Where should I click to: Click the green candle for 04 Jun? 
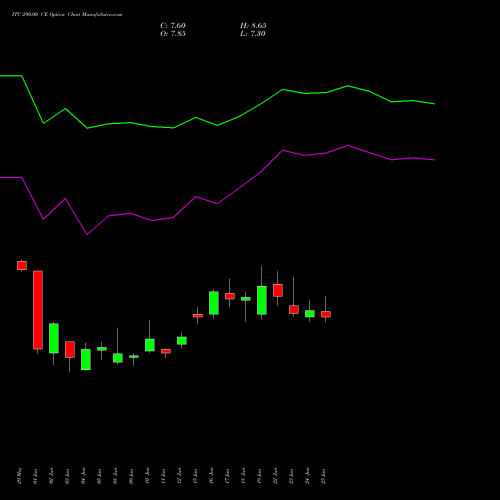click(86, 359)
